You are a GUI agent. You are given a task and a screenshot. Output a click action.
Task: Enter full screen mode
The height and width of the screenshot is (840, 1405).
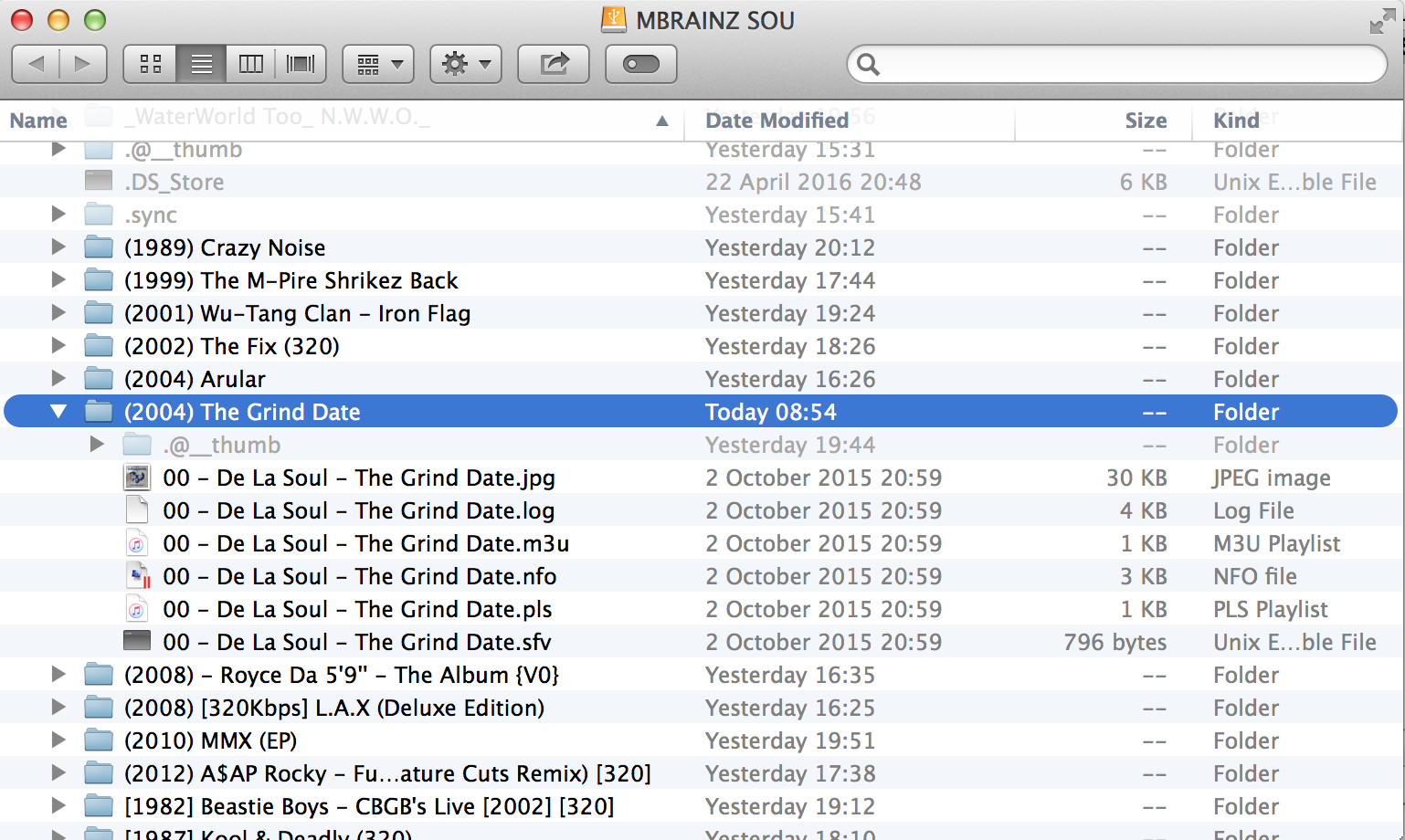coord(1381,22)
